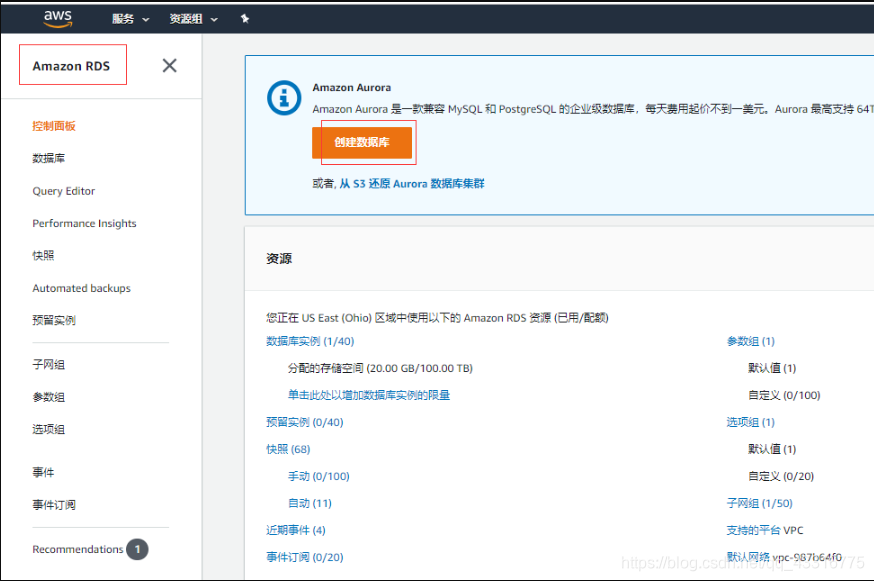Click the 创建数据库 button
Image resolution: width=874 pixels, height=581 pixels.
coord(363,143)
